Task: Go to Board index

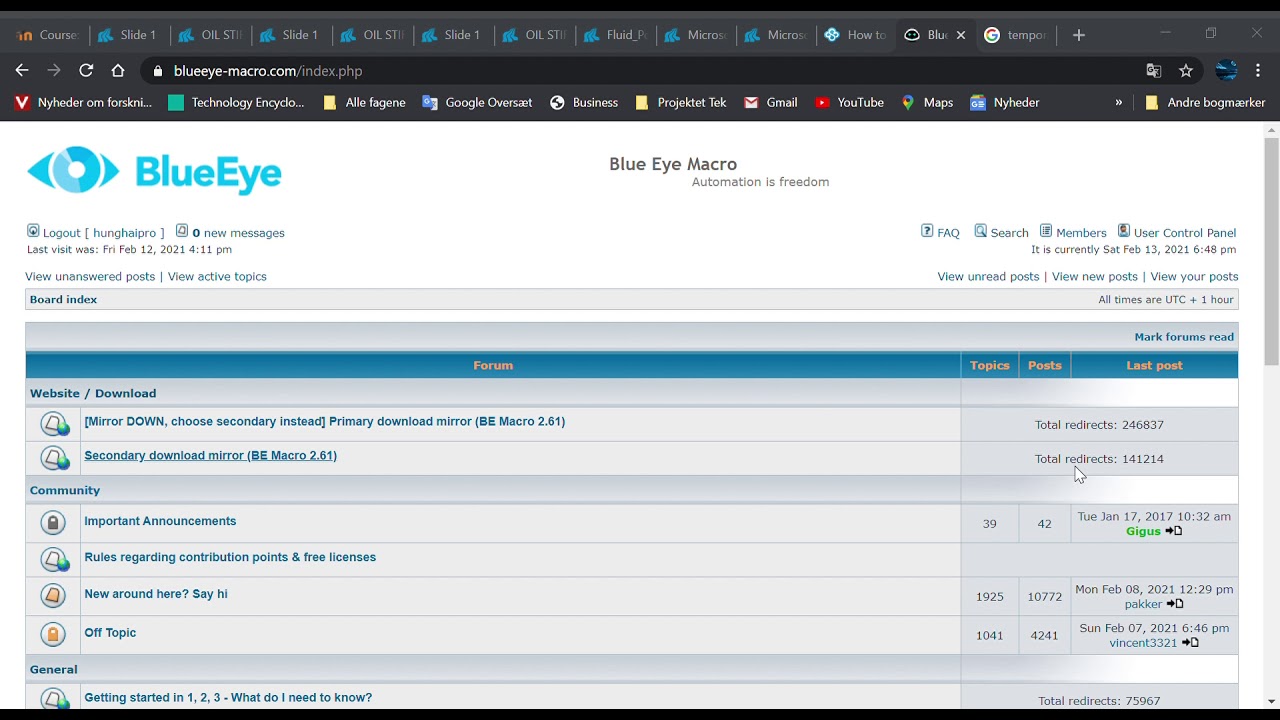Action: [x=64, y=299]
